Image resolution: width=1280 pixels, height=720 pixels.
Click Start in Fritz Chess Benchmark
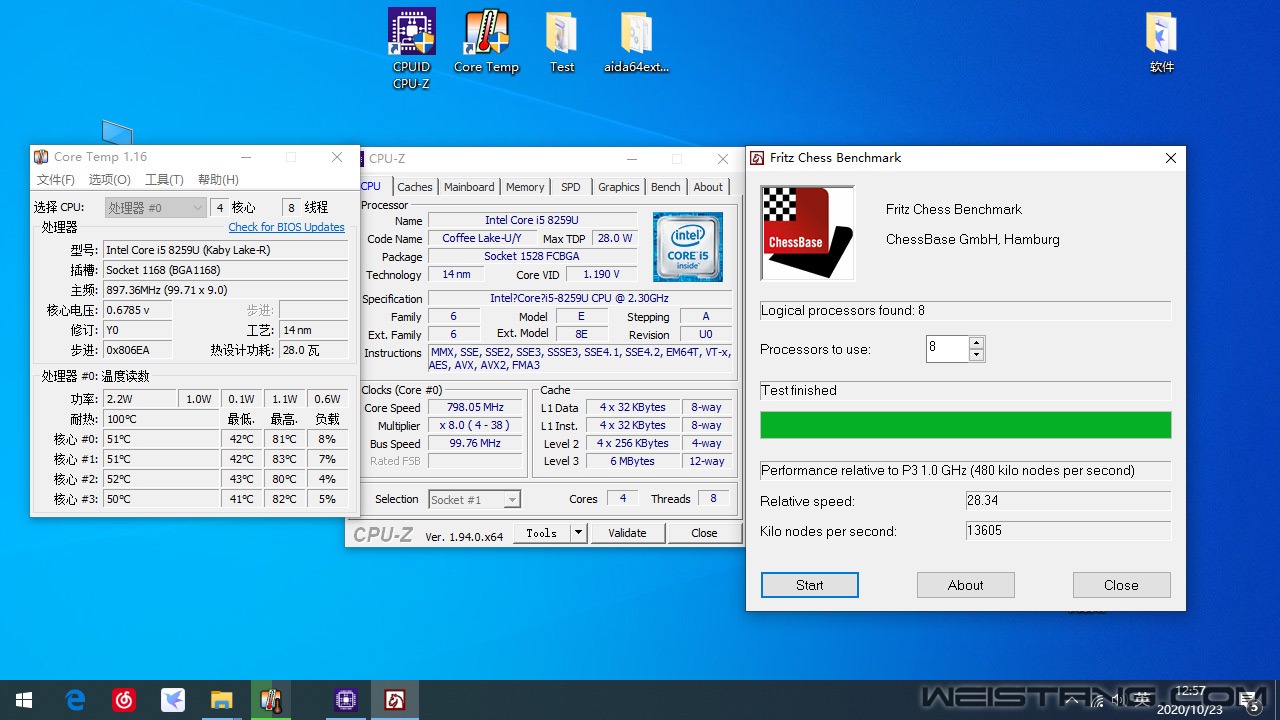pyautogui.click(x=810, y=585)
